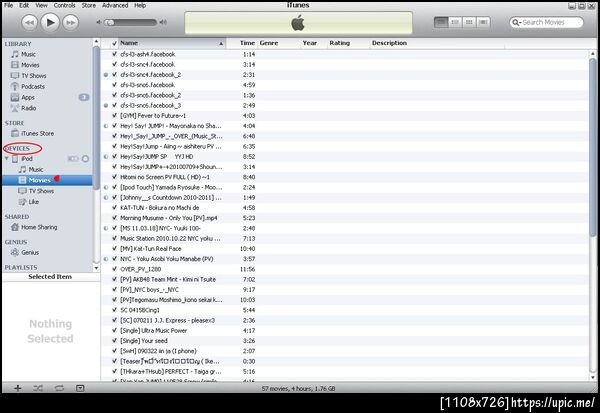The height and width of the screenshot is (413, 600).
Task: Select Movies in the Library section
Action: pyautogui.click(x=30, y=65)
